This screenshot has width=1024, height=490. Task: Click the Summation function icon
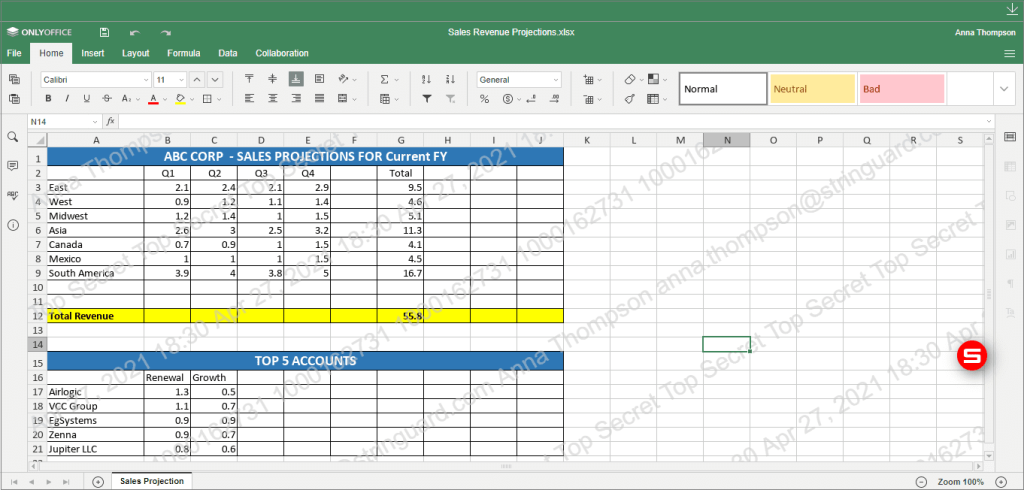point(385,80)
